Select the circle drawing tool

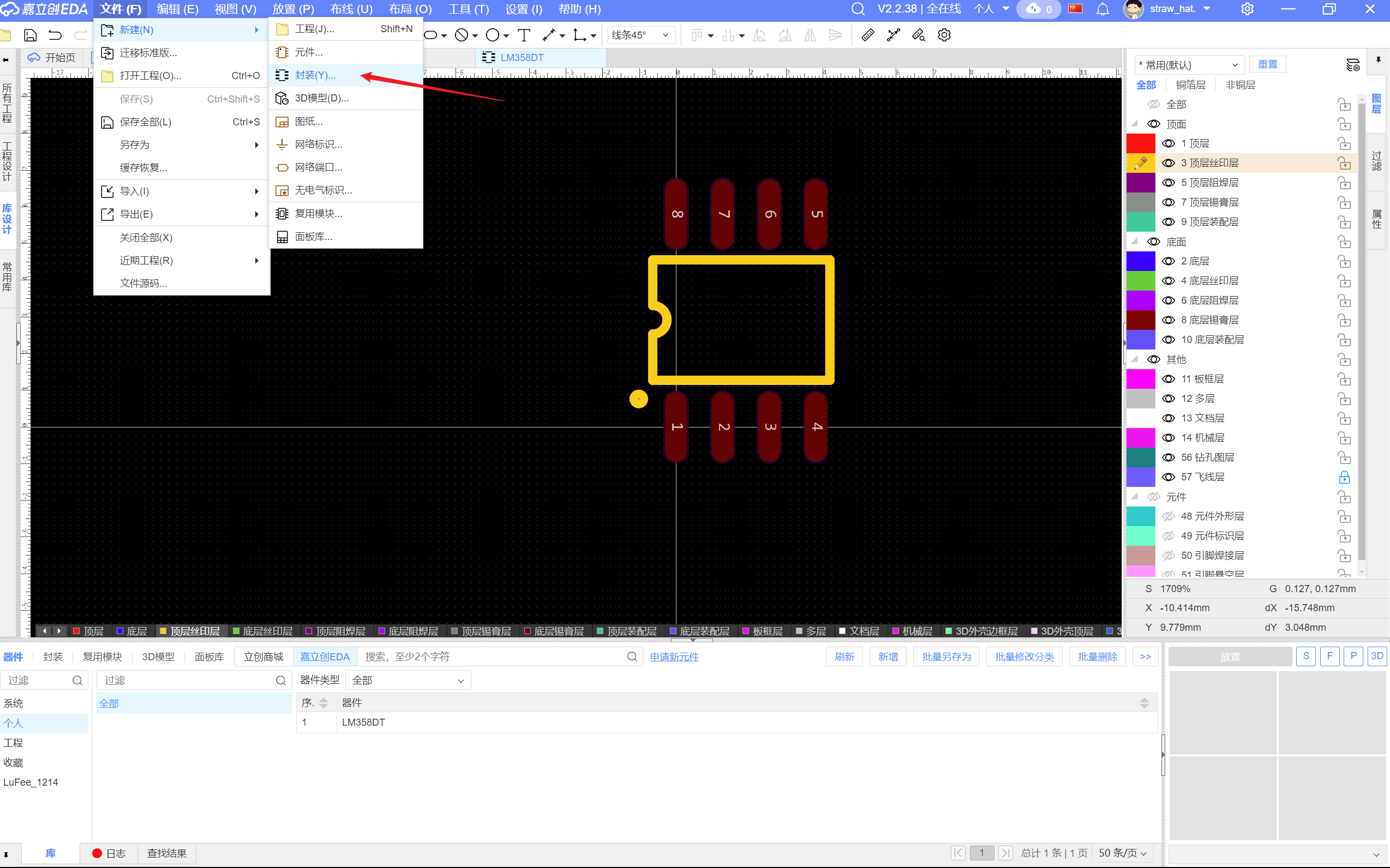pos(492,35)
